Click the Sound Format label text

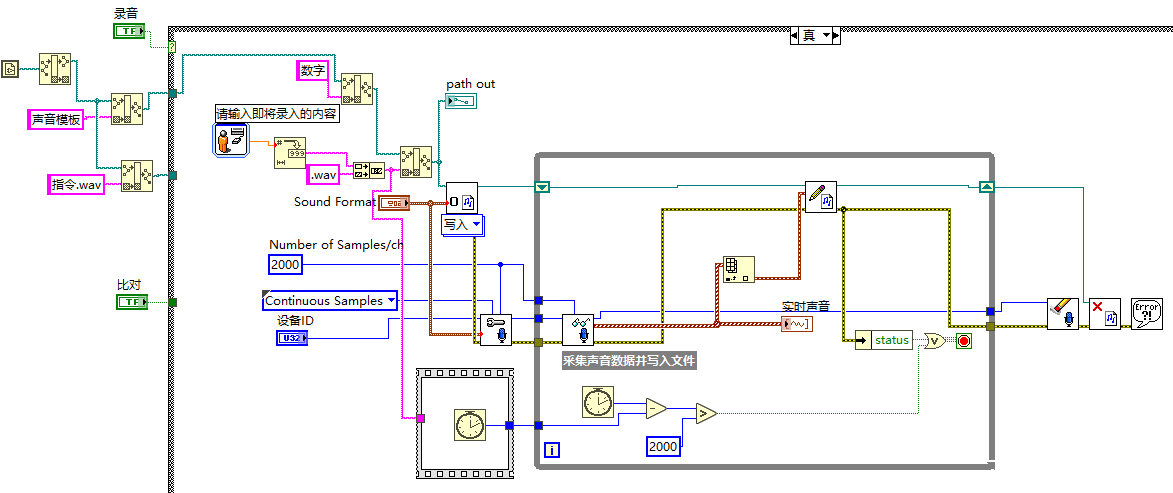pos(334,201)
